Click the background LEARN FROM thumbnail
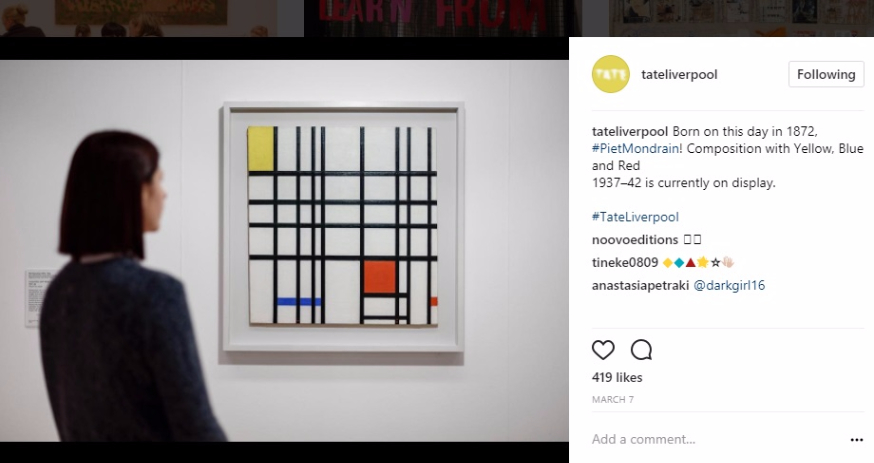 click(x=442, y=18)
